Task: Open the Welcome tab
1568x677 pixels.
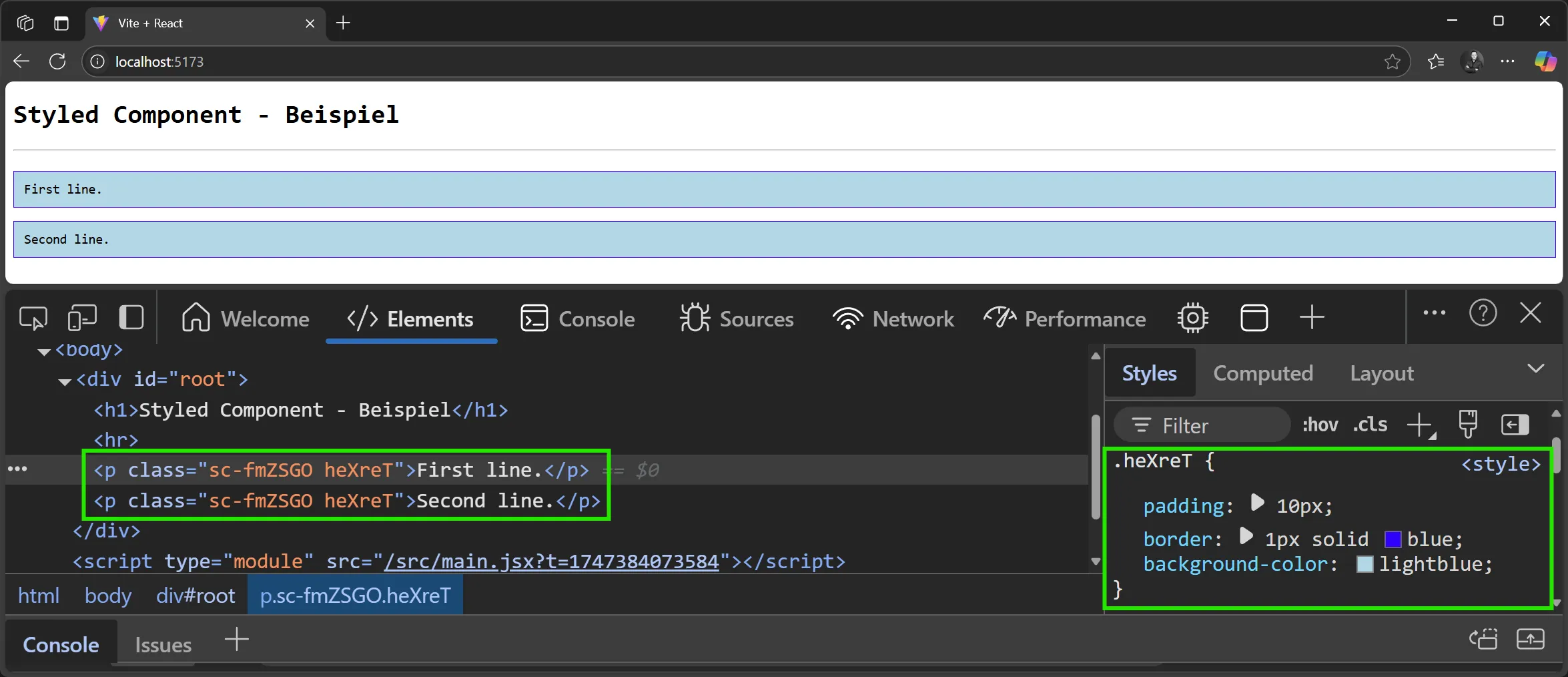Action: pos(245,318)
